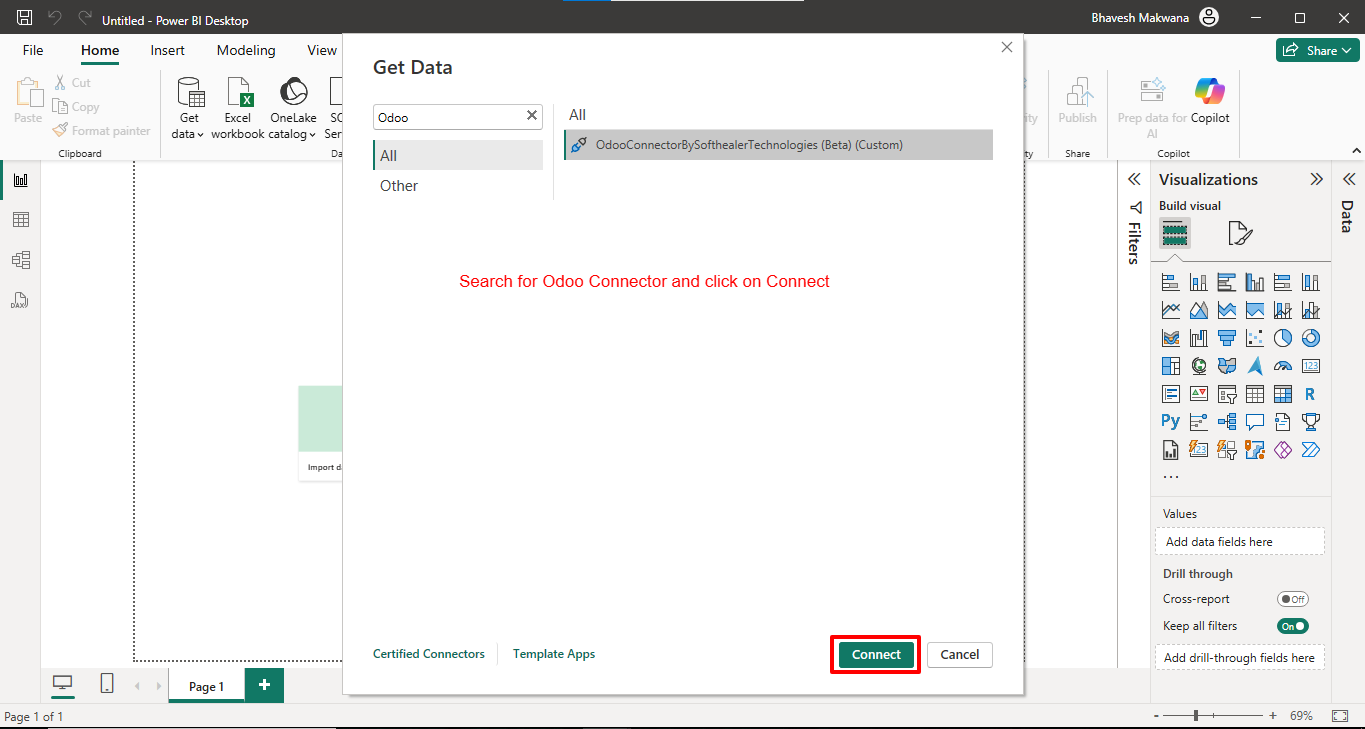The height and width of the screenshot is (729, 1365).
Task: Click Add data fields here well
Action: 1240,542
